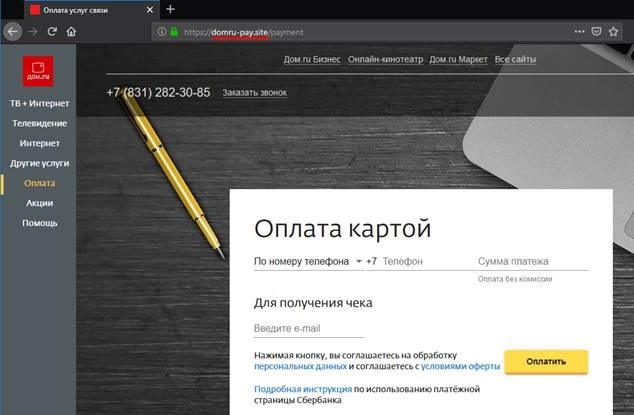Image resolution: width=634 pixels, height=415 pixels.
Task: Reload the page with the refresh icon
Action: click(52, 32)
